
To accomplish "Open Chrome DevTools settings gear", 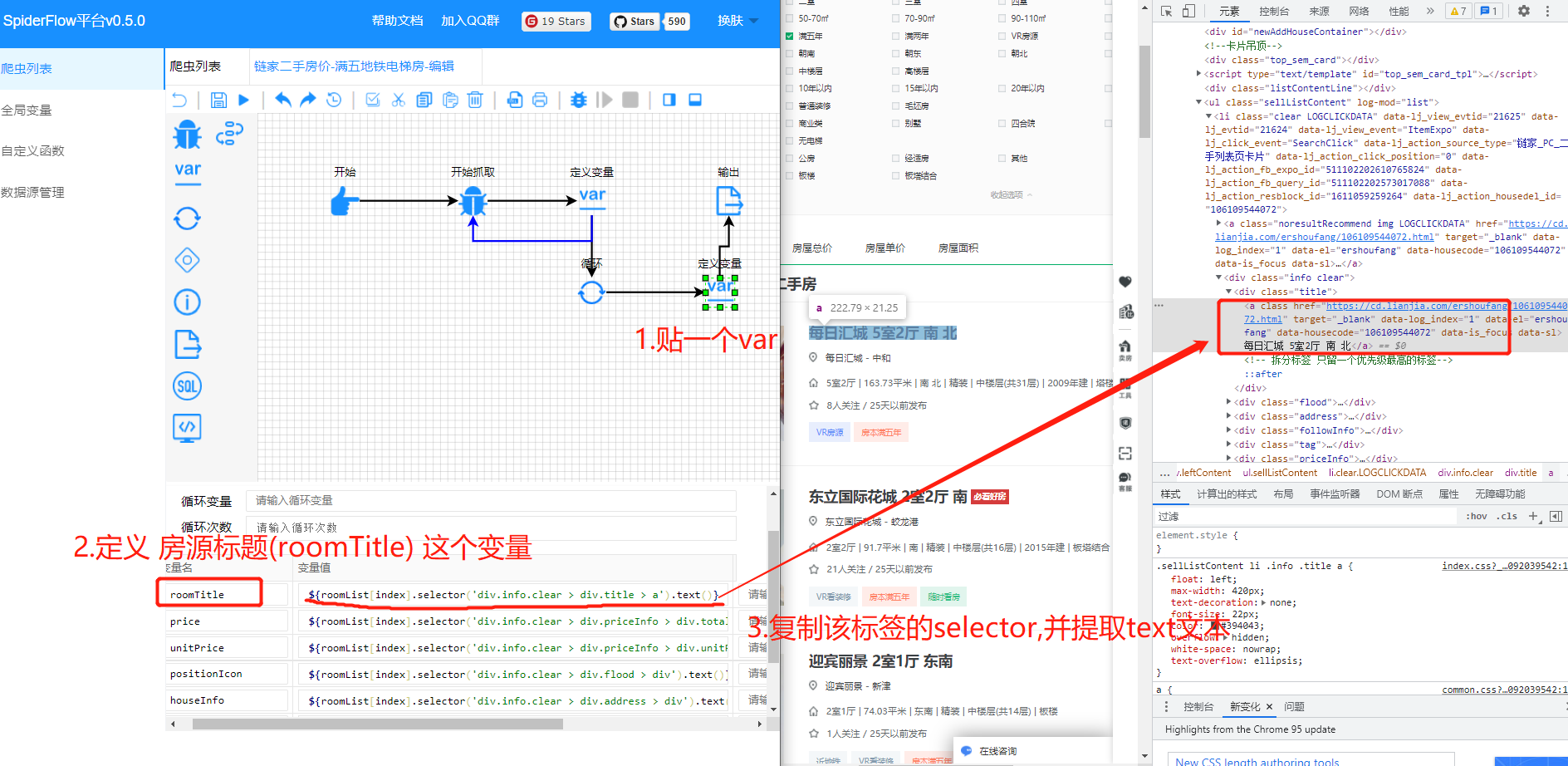I will (1523, 11).
